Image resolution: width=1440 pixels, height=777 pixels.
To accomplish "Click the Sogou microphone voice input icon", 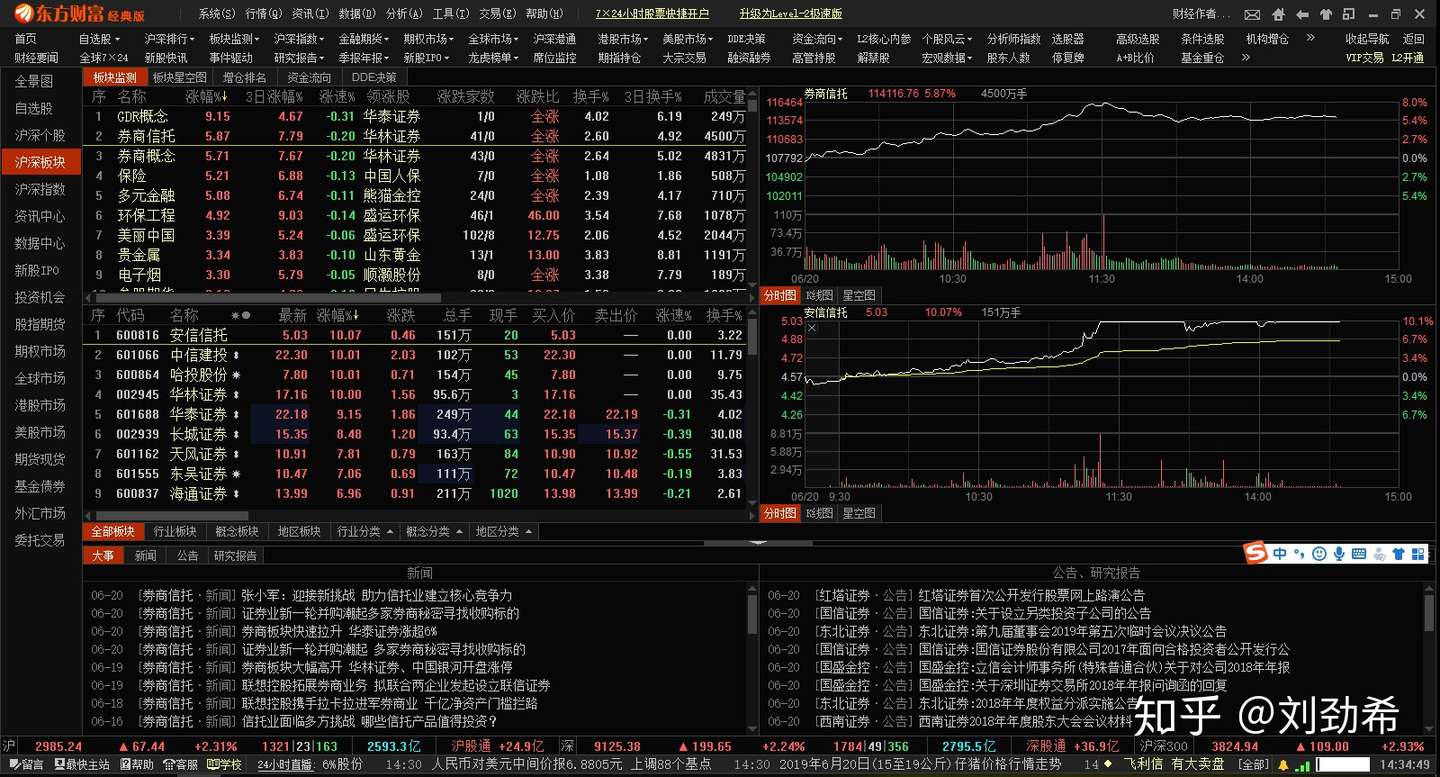I will (1339, 553).
